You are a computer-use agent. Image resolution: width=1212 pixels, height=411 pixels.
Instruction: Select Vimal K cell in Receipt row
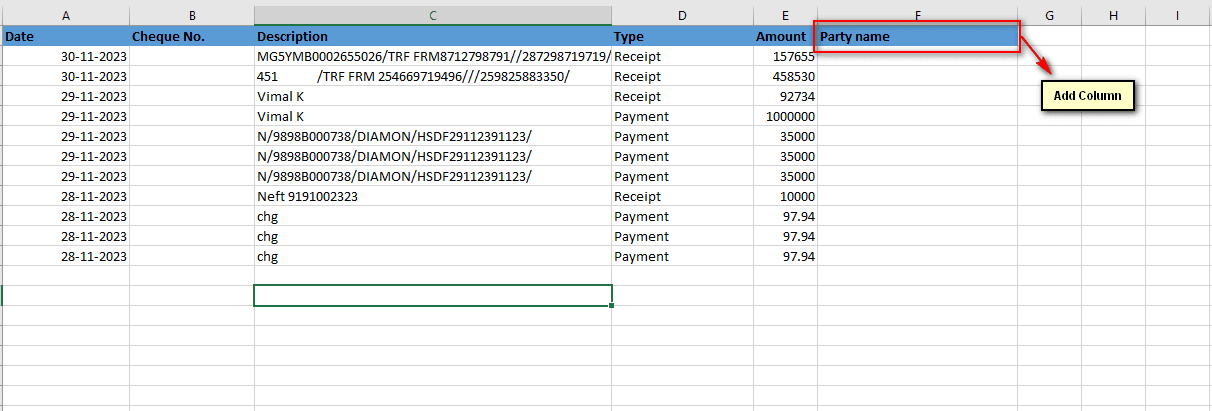pyautogui.click(x=433, y=96)
